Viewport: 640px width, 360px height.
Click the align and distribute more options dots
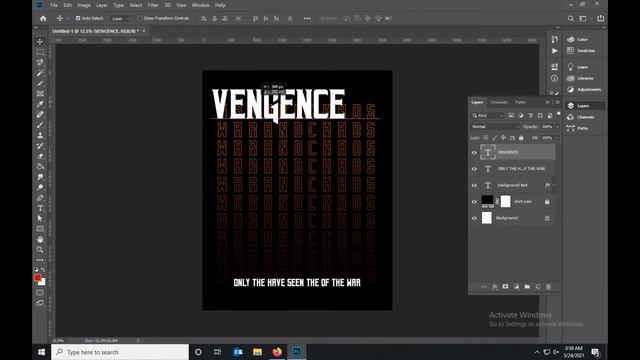point(307,18)
